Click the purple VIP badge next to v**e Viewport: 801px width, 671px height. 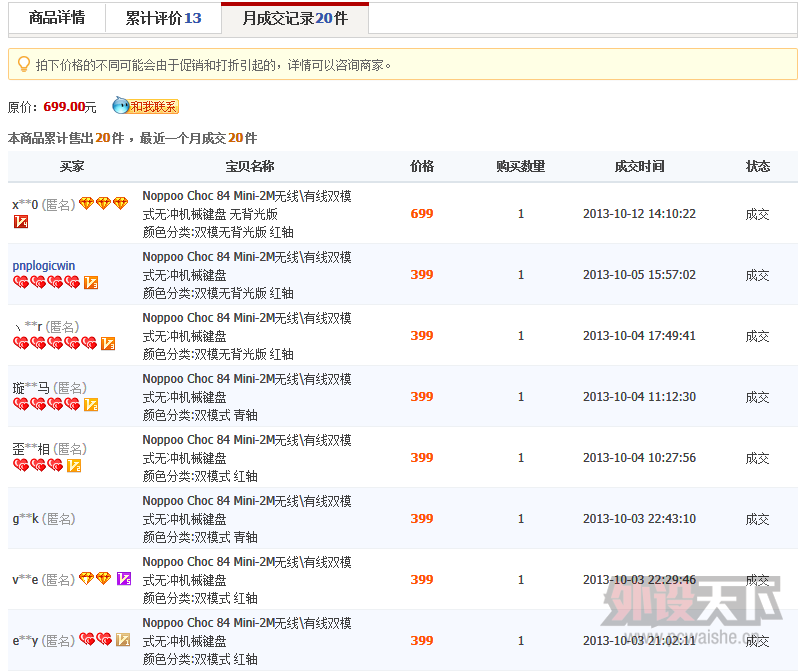[x=124, y=578]
